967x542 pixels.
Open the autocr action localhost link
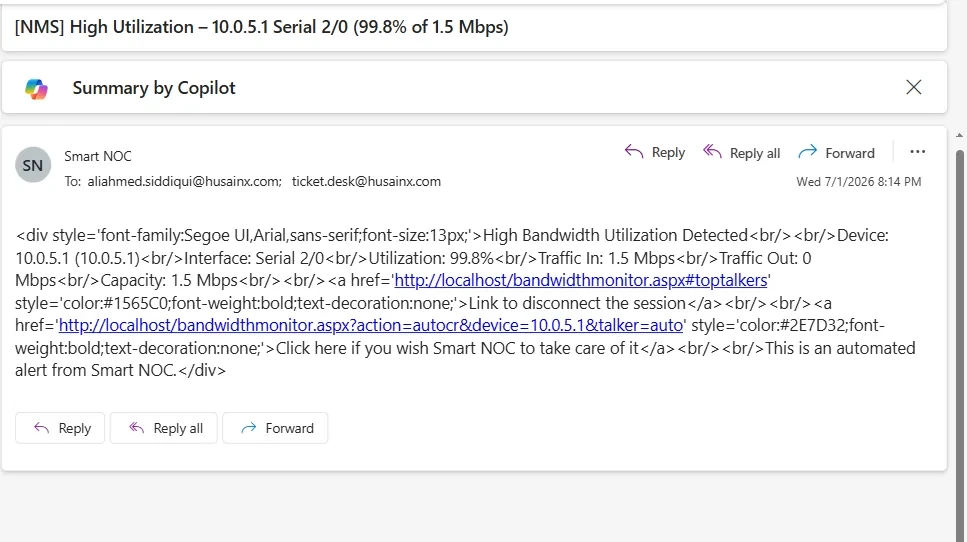[371, 326]
